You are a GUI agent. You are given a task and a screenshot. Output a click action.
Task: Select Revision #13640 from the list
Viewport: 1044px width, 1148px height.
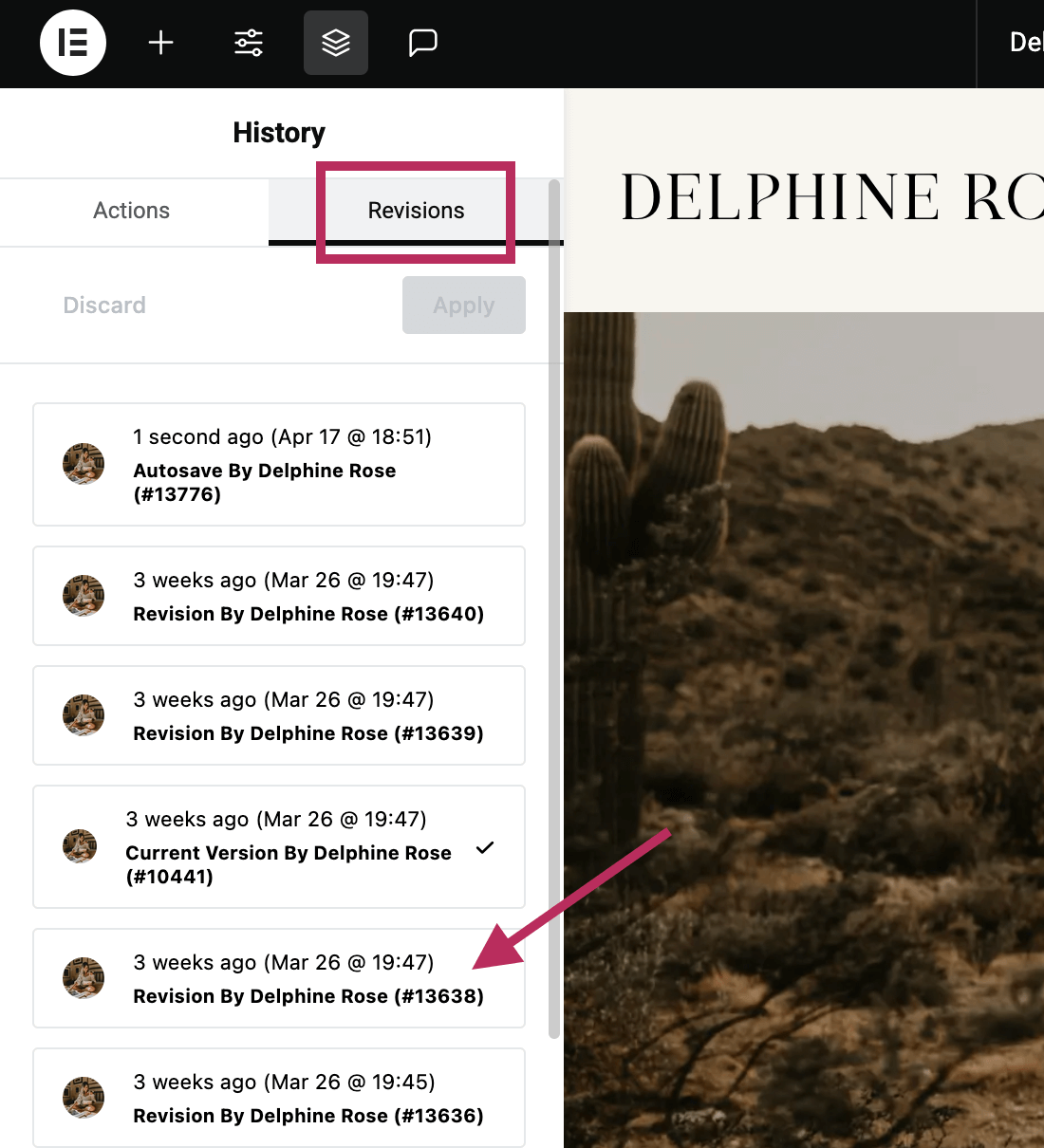pos(279,596)
